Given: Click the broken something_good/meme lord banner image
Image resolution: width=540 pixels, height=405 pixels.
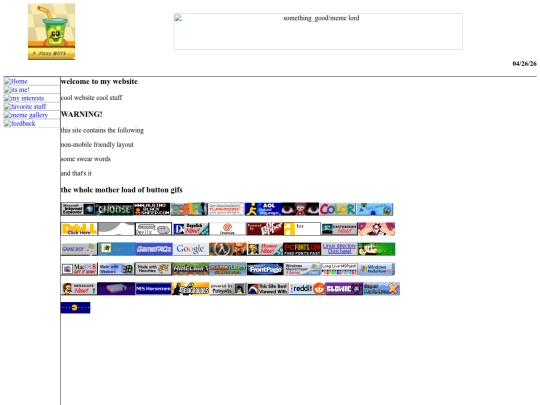Looking at the screenshot, I should (x=318, y=31).
